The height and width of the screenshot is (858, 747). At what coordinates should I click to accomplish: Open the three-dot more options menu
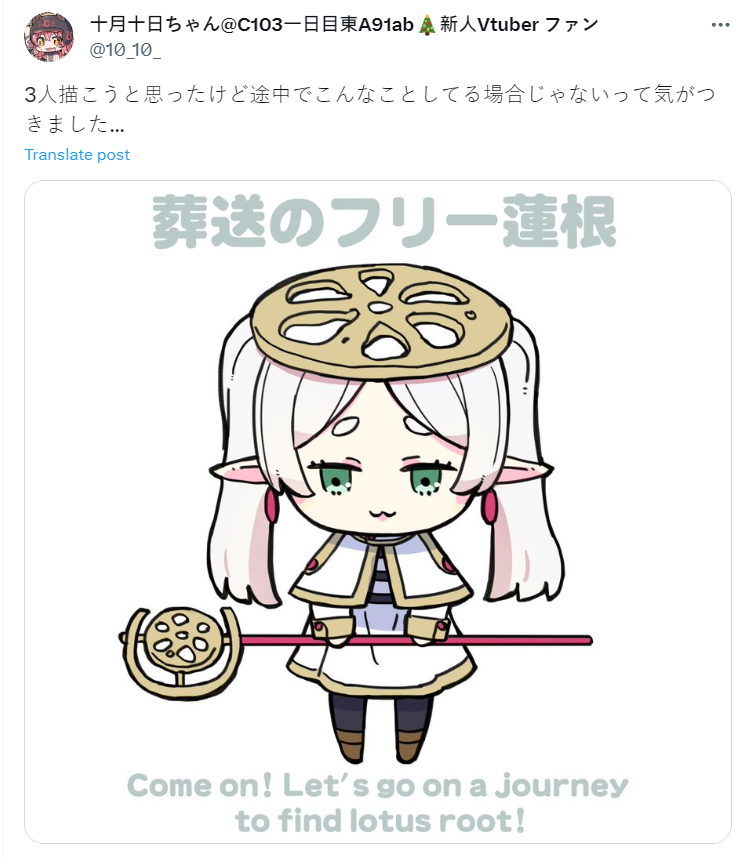[720, 25]
